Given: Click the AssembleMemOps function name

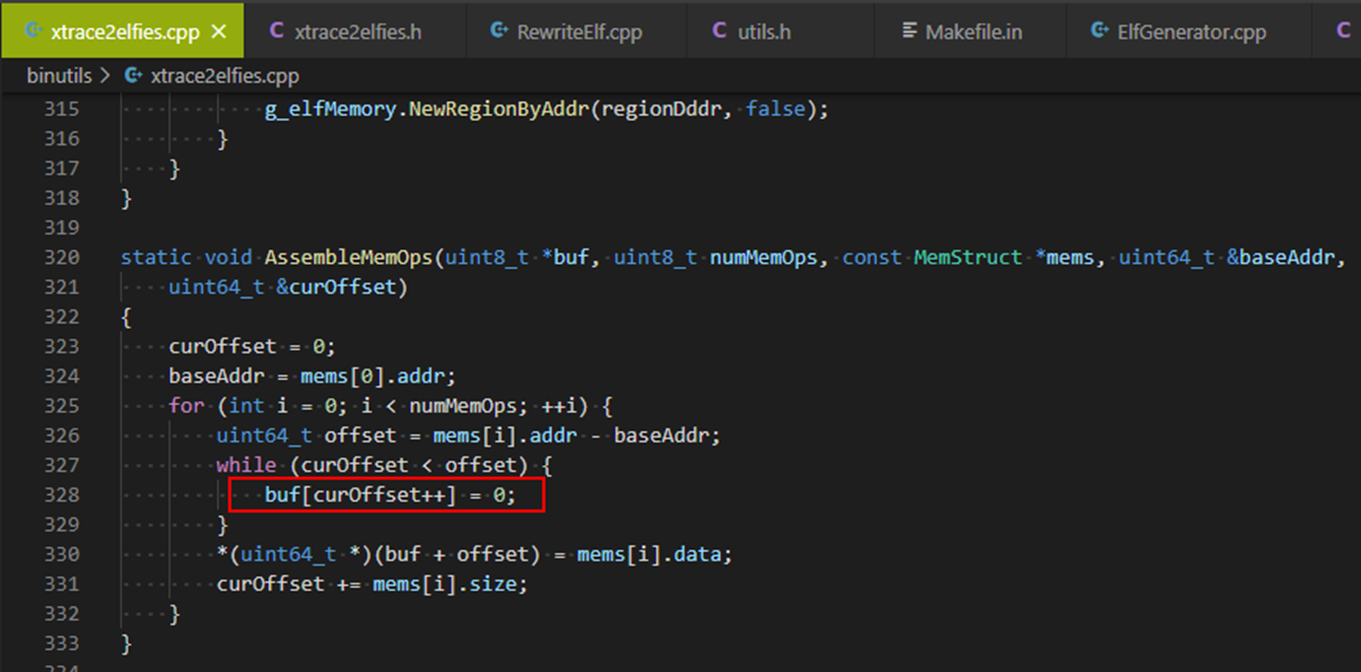Looking at the screenshot, I should (349, 257).
